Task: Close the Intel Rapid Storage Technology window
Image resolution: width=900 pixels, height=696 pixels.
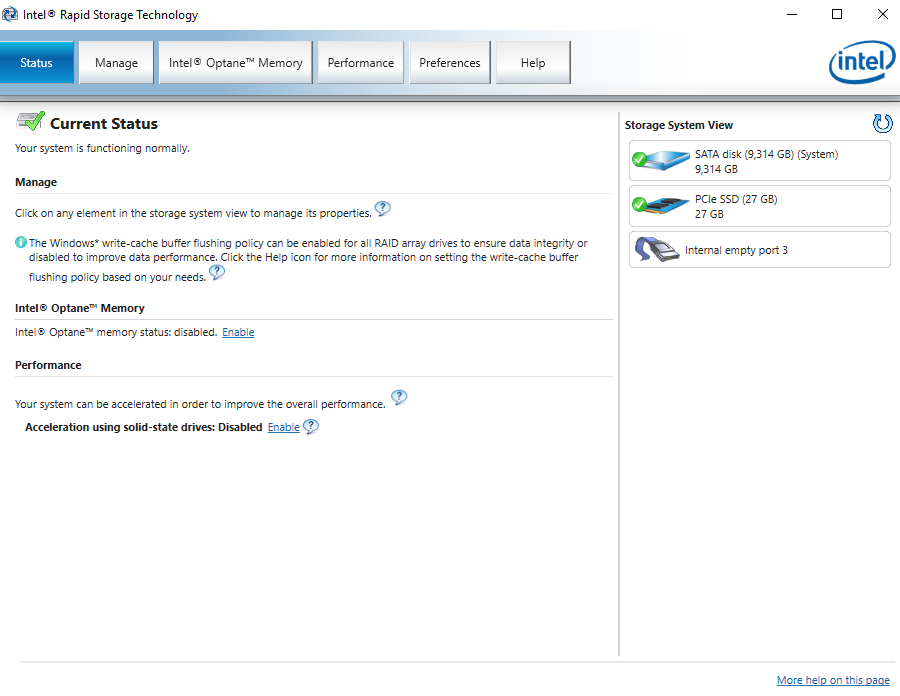Action: click(x=882, y=14)
